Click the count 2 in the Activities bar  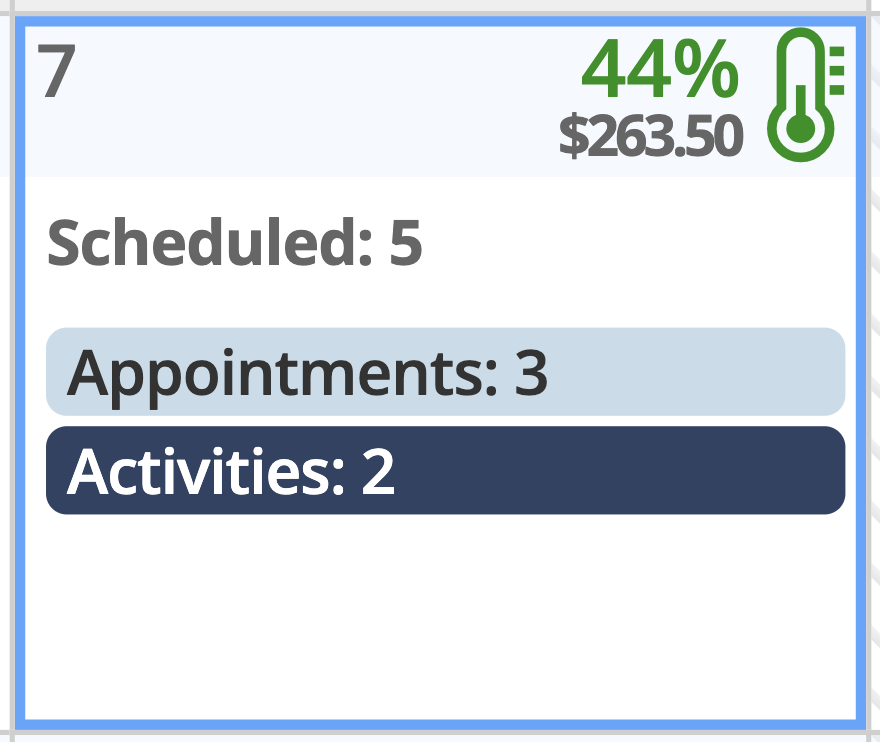(x=378, y=472)
